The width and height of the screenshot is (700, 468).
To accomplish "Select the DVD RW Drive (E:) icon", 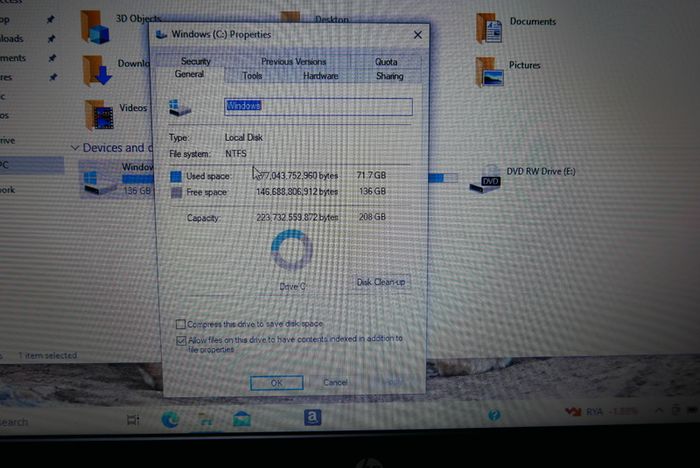I will [x=485, y=180].
